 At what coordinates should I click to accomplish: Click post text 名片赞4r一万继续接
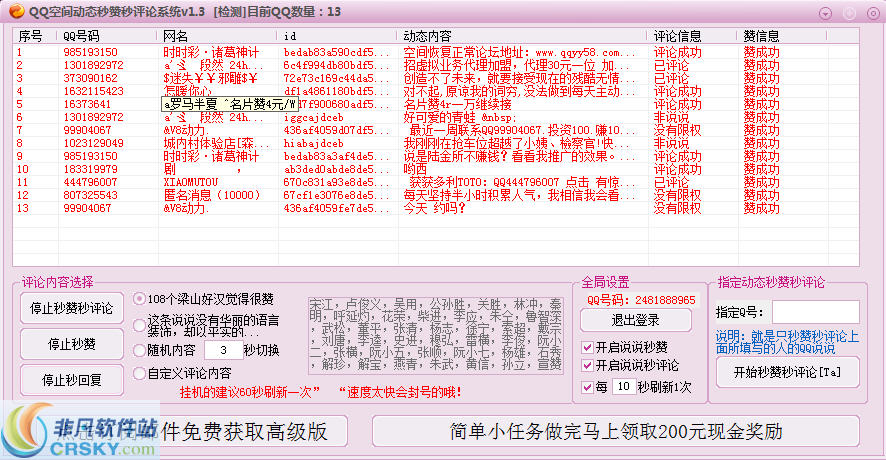point(457,104)
